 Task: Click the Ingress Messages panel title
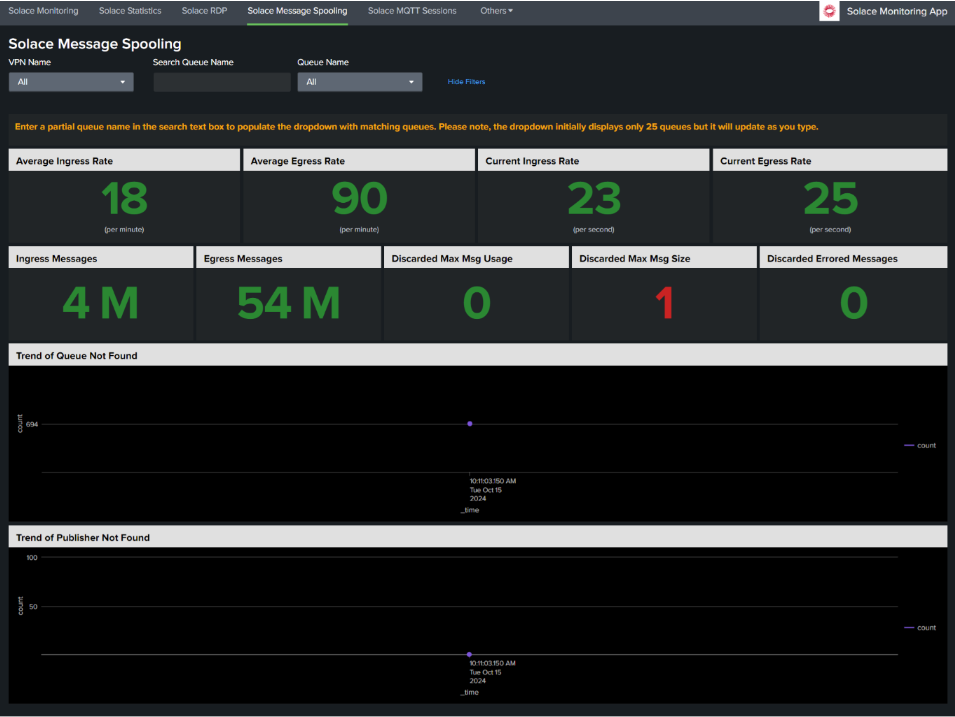[57, 258]
